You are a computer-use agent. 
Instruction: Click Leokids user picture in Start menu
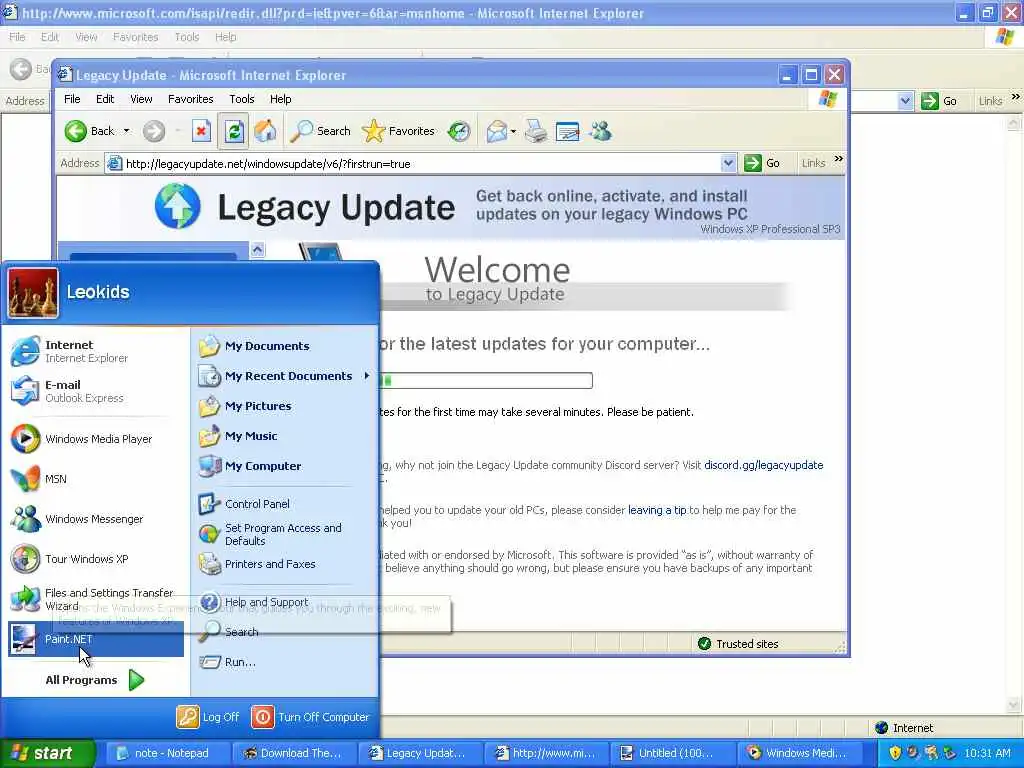pos(33,293)
